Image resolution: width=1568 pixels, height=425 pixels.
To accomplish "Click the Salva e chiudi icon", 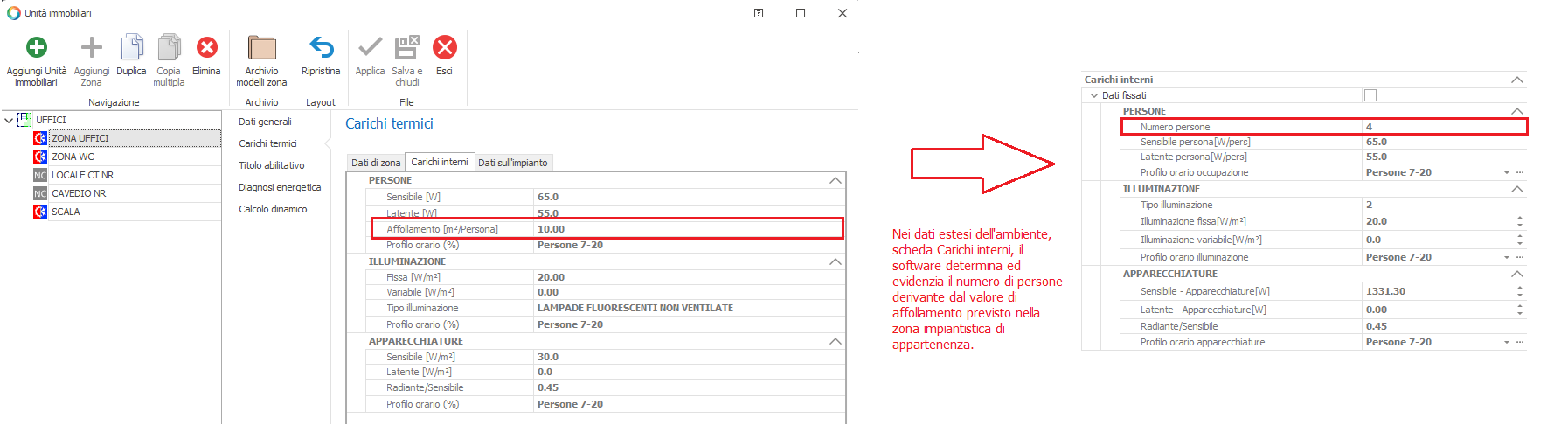I will coord(406,48).
